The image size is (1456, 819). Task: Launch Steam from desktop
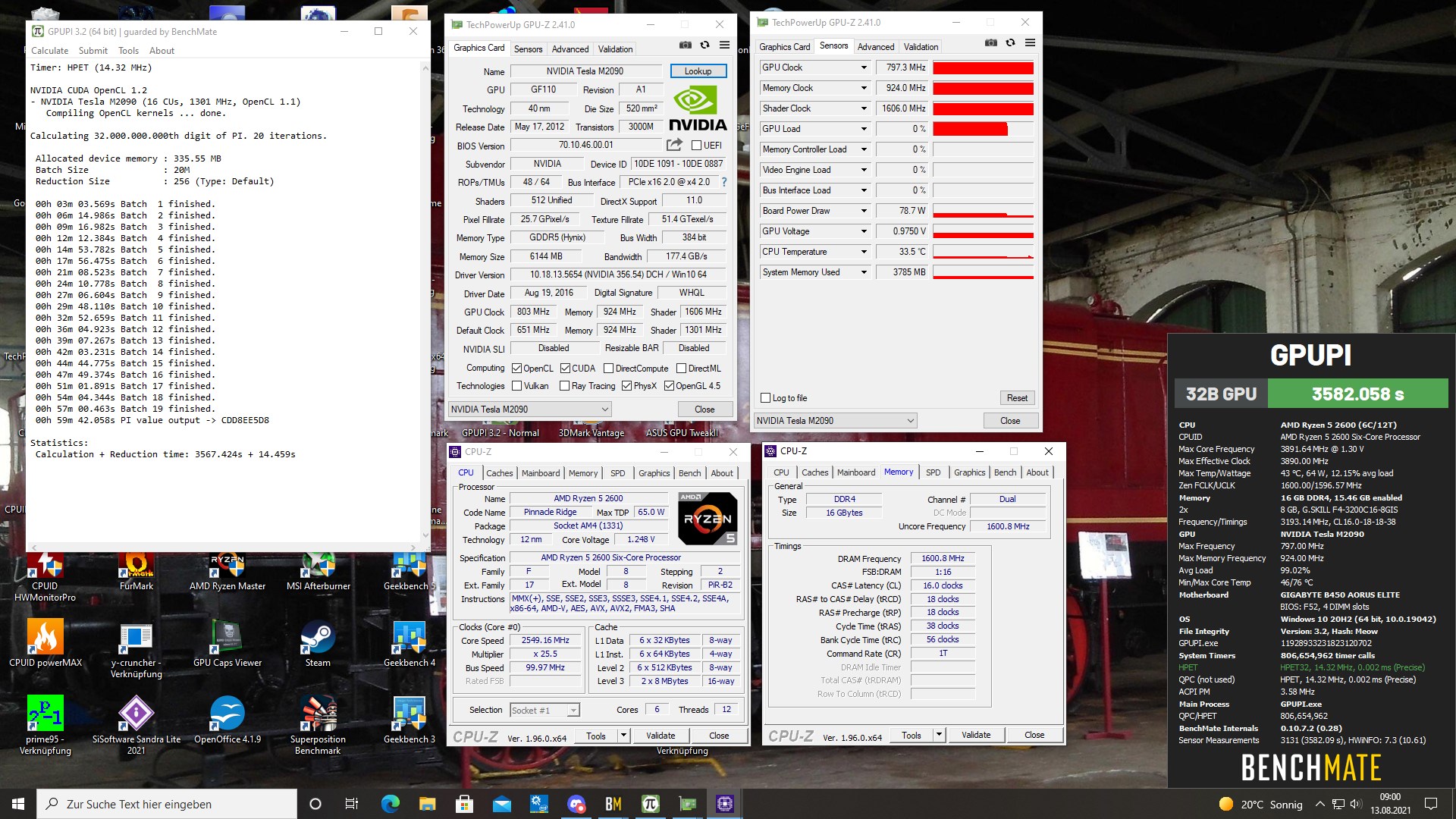tap(318, 643)
